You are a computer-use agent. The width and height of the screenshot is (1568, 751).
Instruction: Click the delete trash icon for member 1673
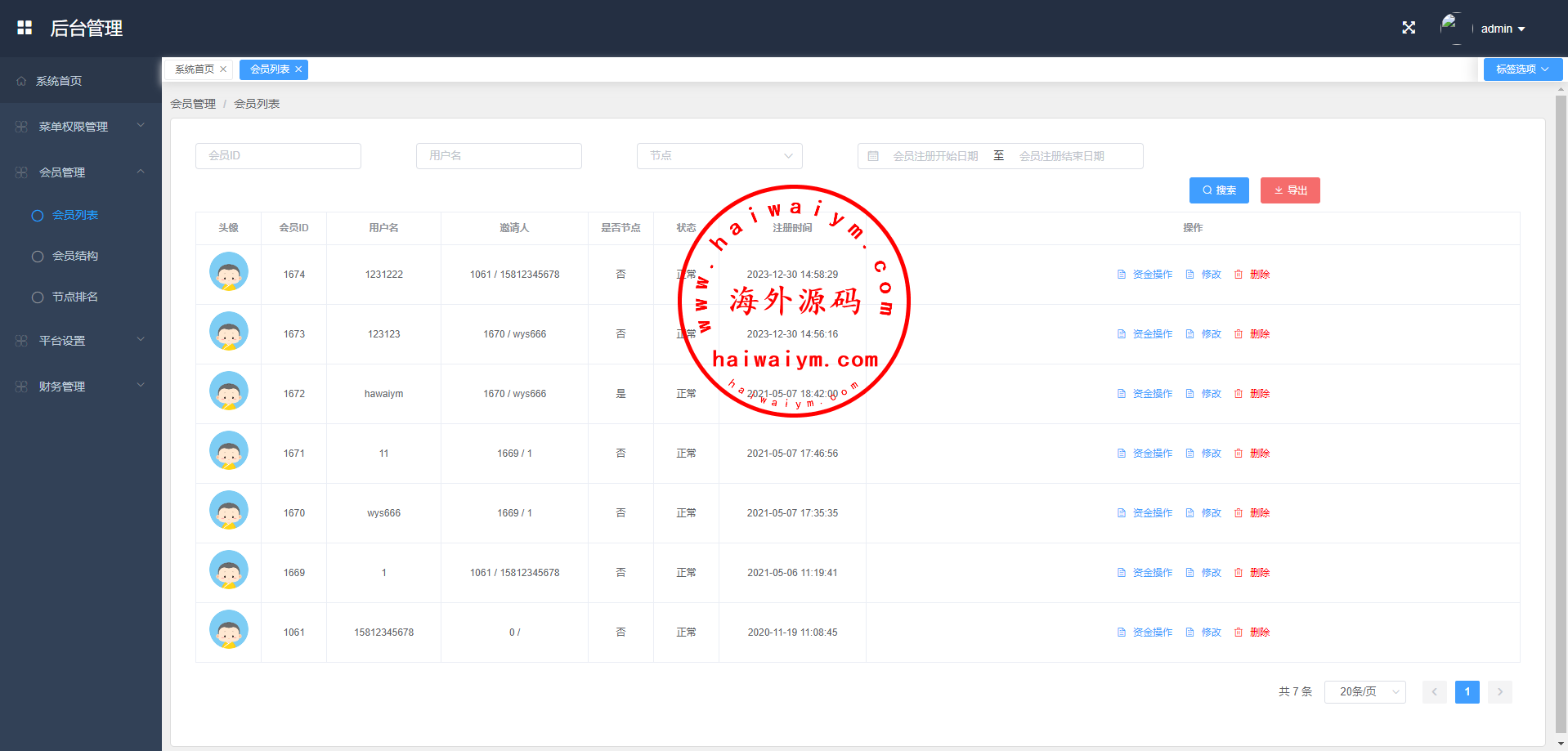[x=1239, y=334]
